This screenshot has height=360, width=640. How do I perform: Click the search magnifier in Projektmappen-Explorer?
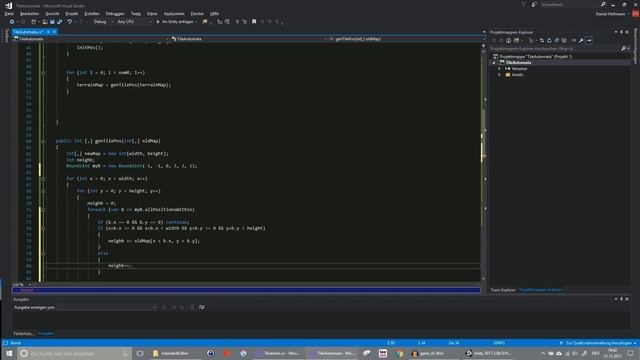click(623, 49)
